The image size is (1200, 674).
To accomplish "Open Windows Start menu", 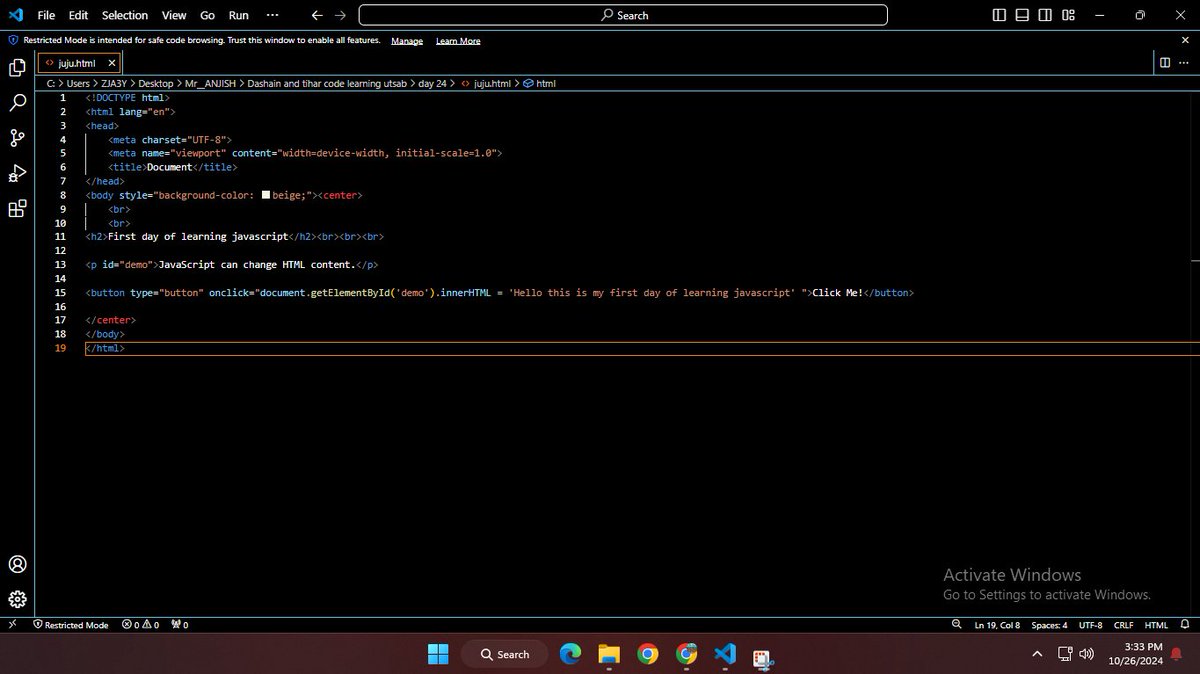I will pos(438,654).
